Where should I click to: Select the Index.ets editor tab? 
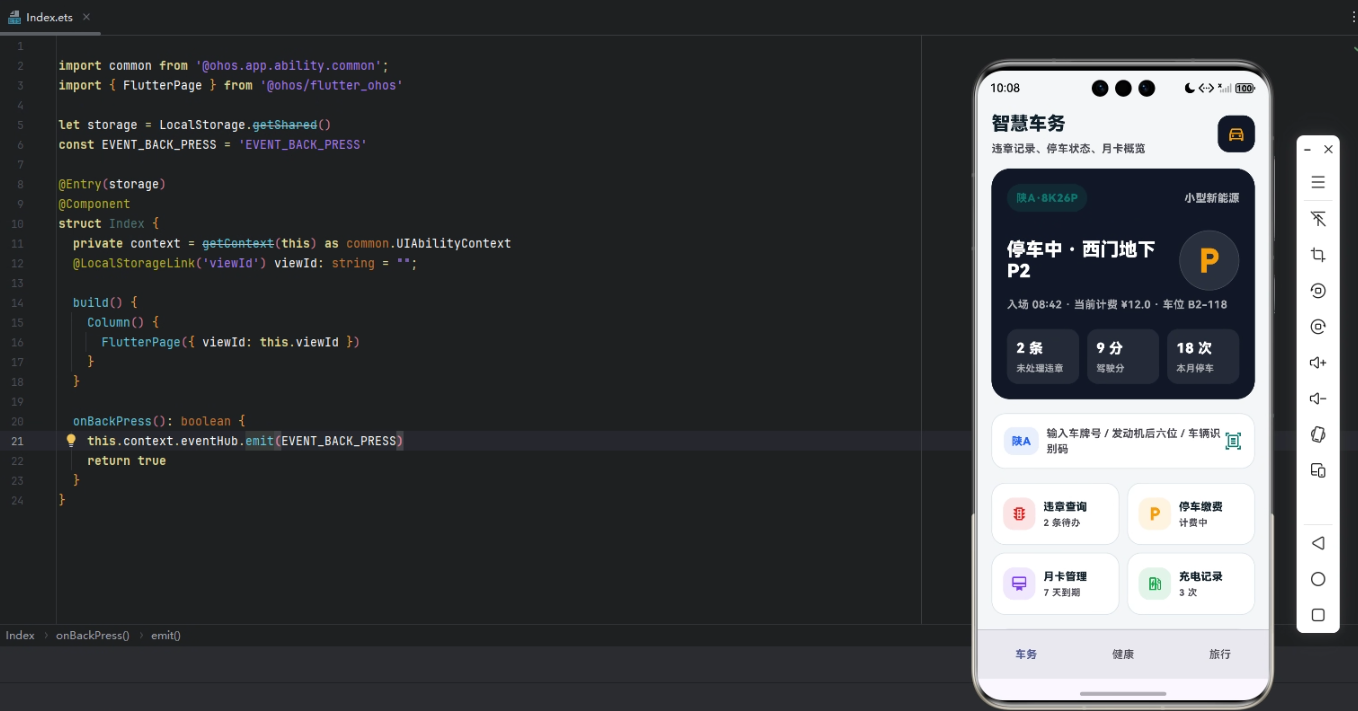50,17
